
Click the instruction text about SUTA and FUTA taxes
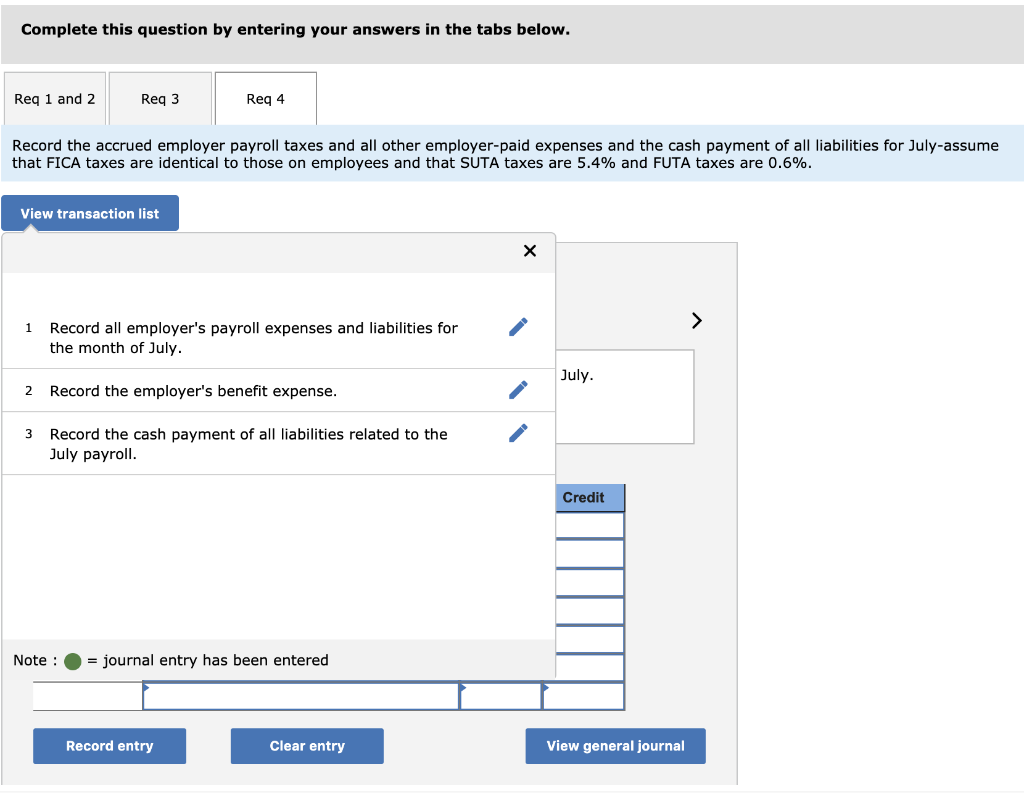point(505,154)
